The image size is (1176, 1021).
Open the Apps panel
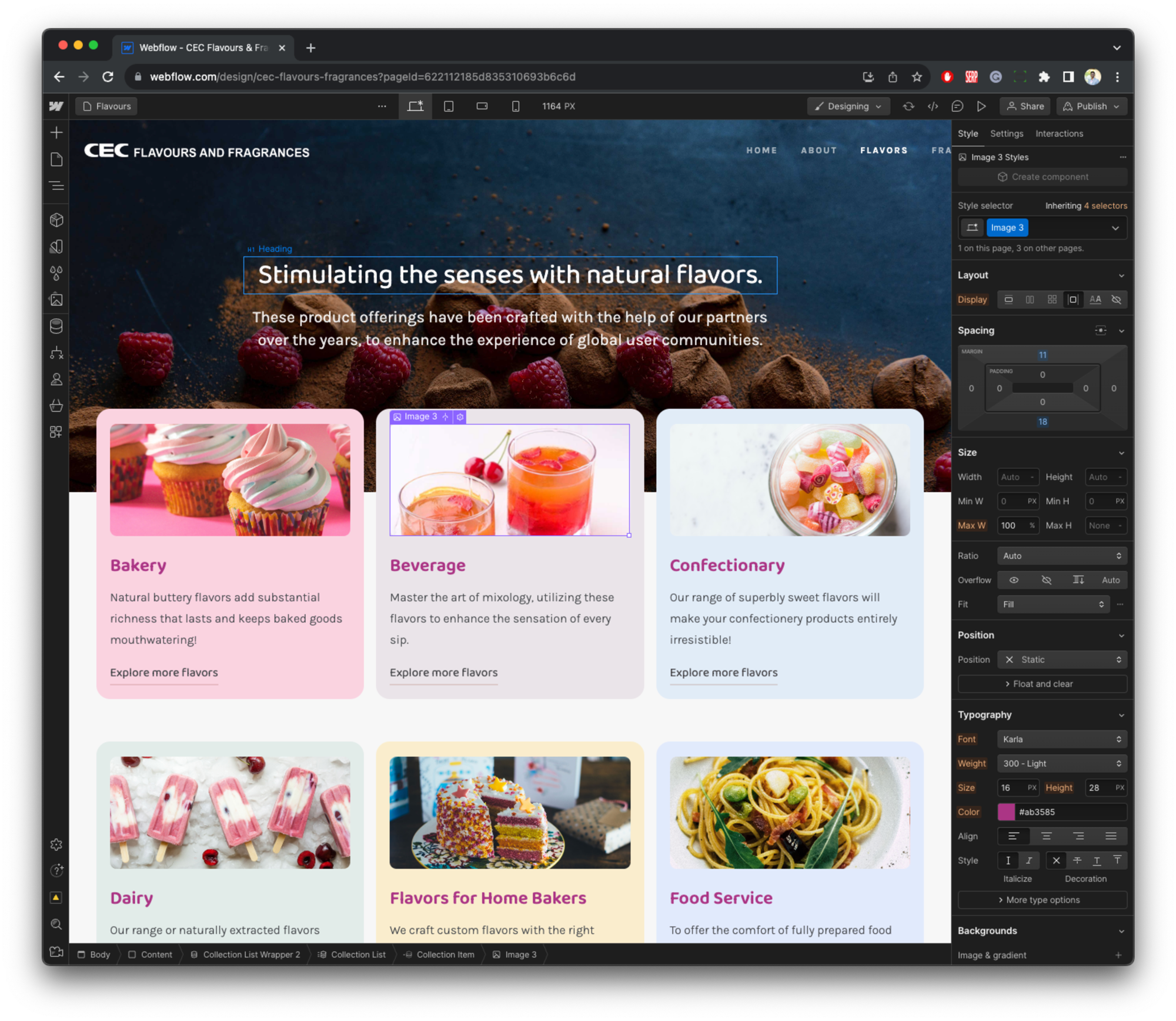click(x=56, y=432)
